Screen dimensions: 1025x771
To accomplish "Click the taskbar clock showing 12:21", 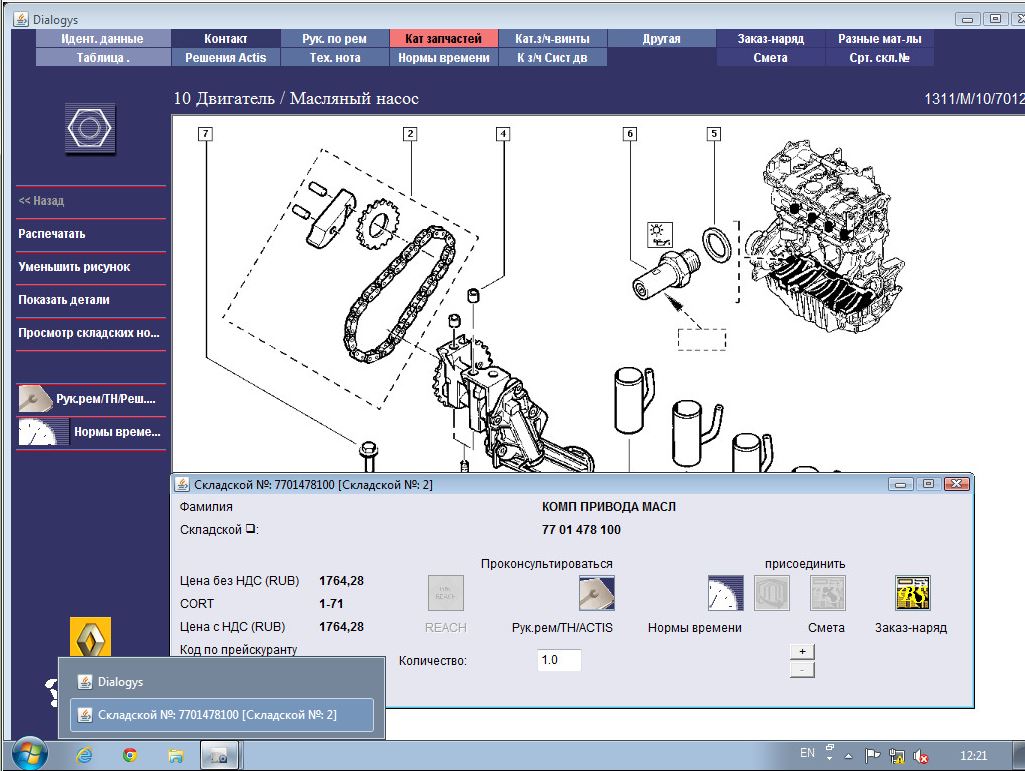I will click(973, 756).
